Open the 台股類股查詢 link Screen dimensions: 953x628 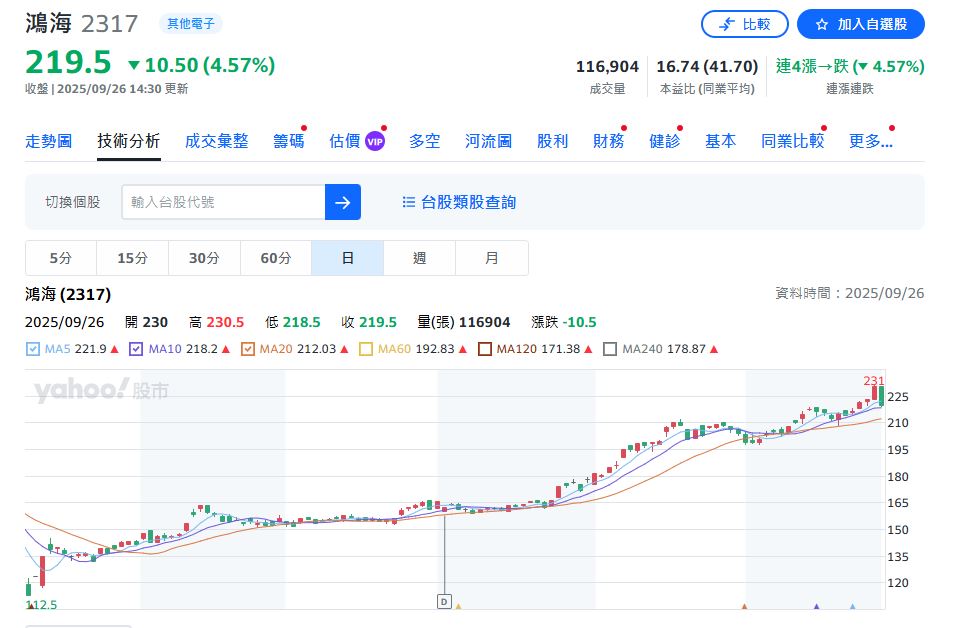[459, 202]
